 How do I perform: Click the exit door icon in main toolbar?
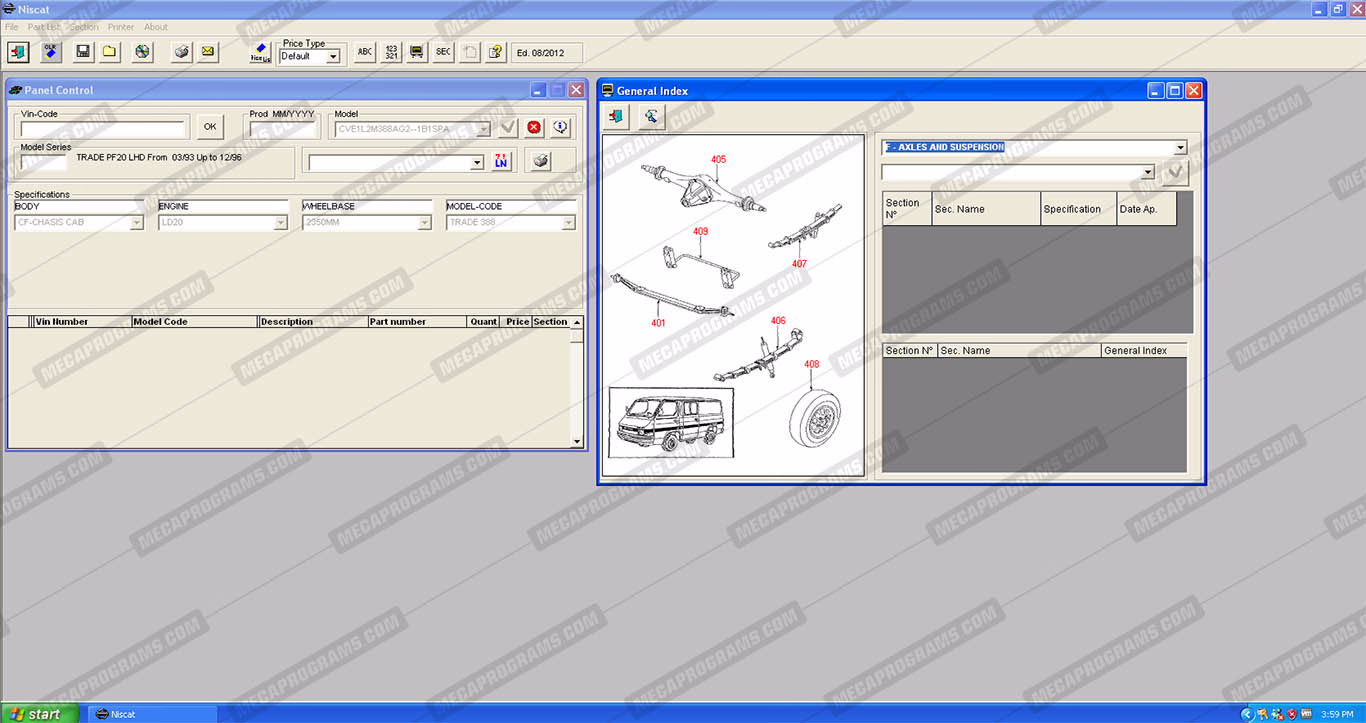tap(18, 52)
